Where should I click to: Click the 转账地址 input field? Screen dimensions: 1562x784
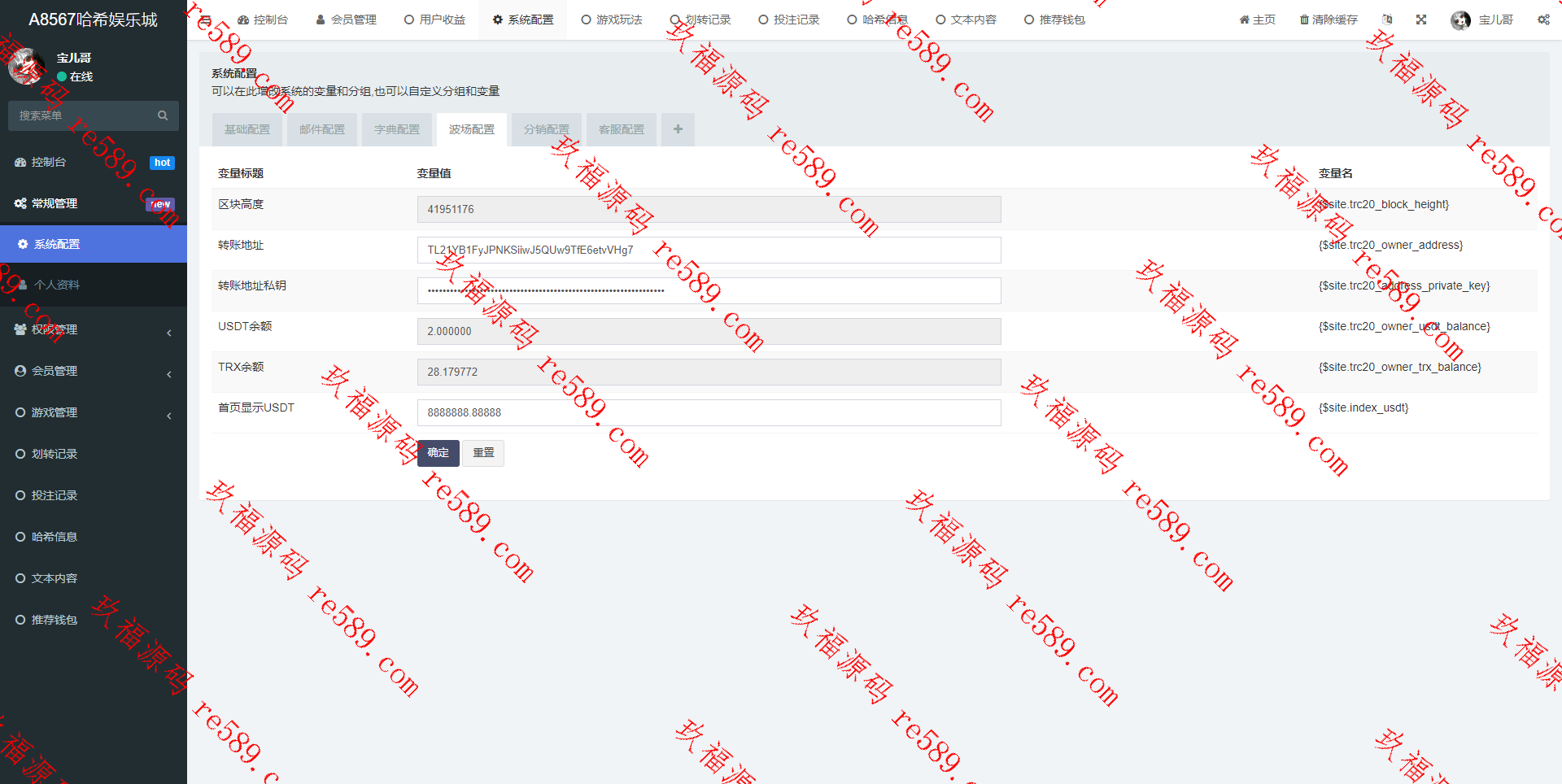click(x=709, y=250)
